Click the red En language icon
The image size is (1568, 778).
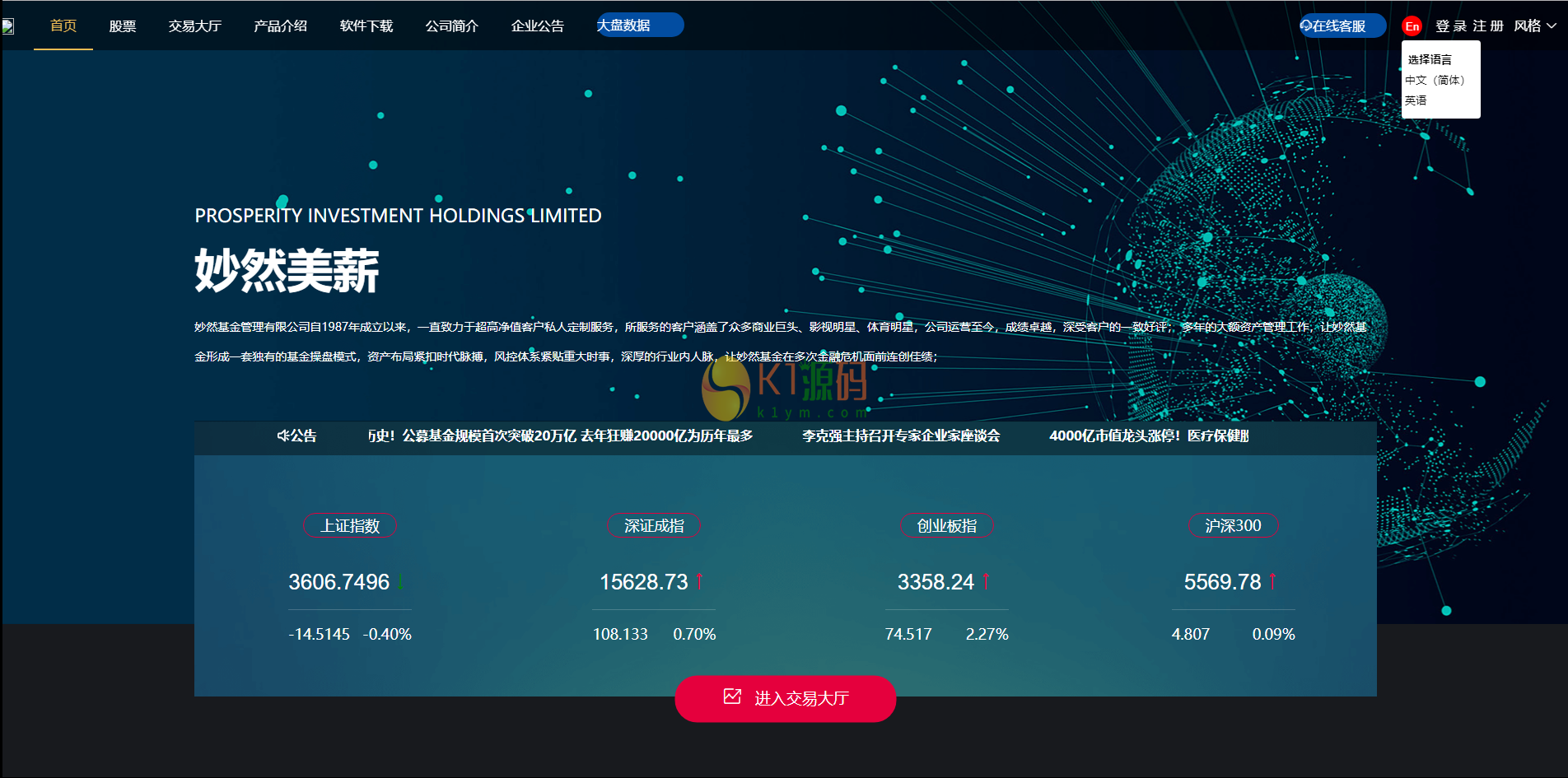tap(1412, 26)
